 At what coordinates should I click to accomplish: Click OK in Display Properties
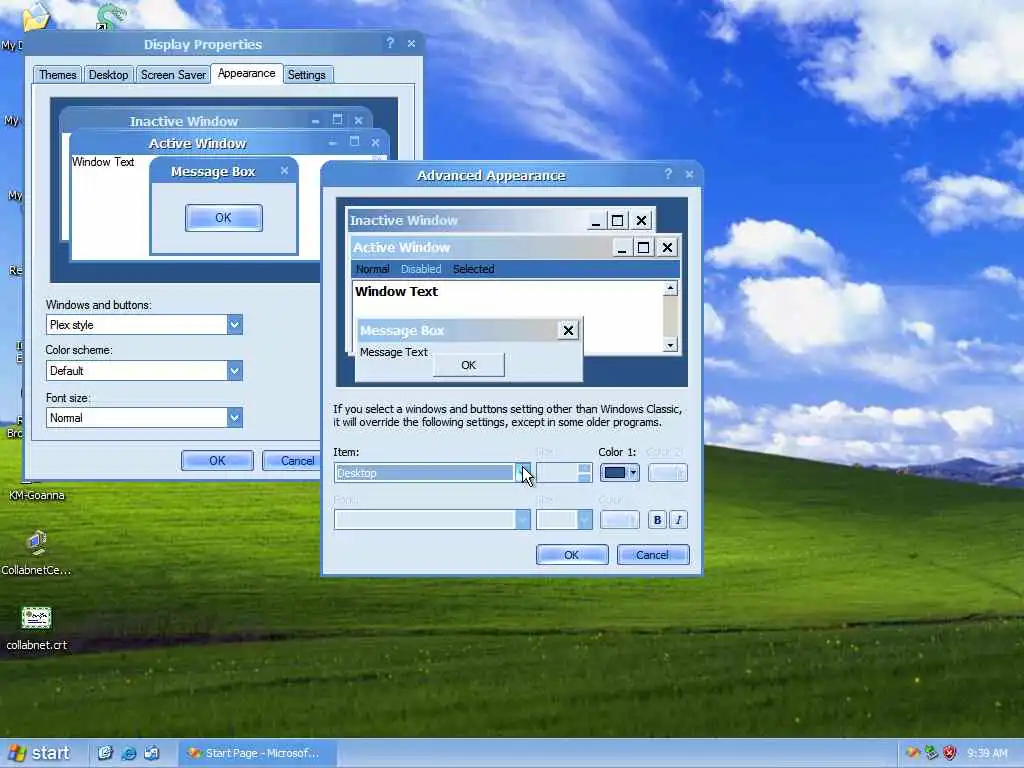pyautogui.click(x=217, y=461)
